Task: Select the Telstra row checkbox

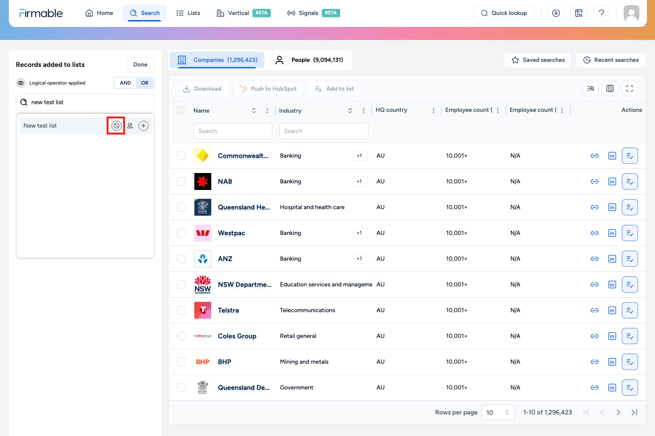Action: point(181,310)
